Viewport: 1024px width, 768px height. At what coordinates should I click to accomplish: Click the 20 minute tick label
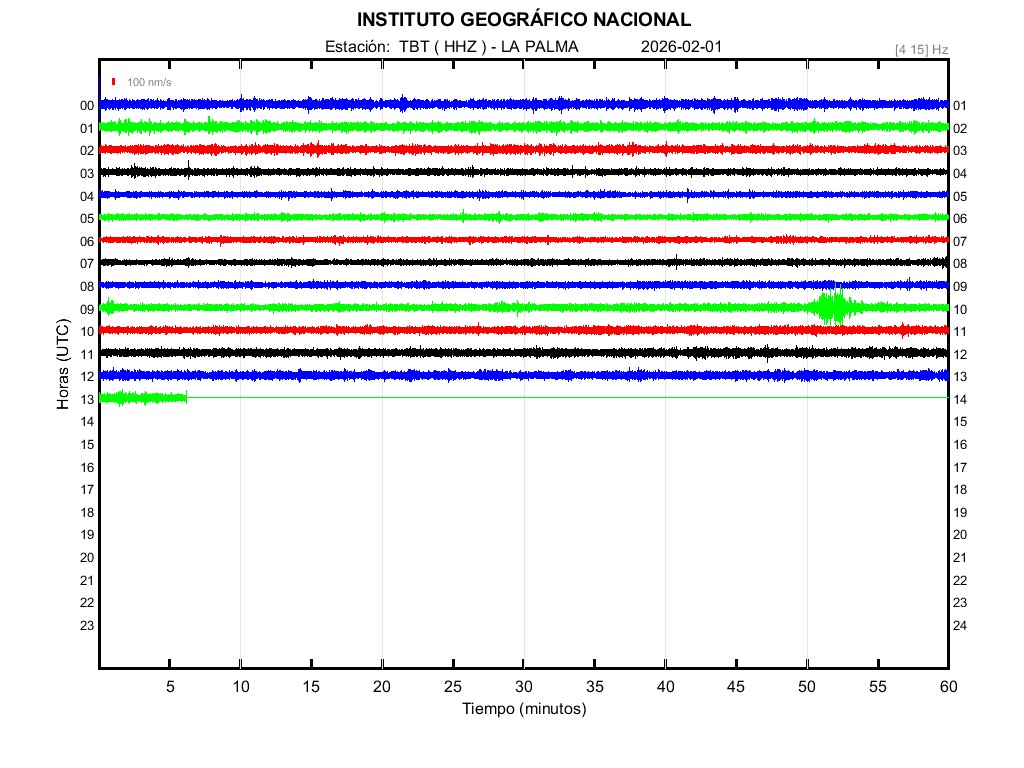tap(382, 686)
